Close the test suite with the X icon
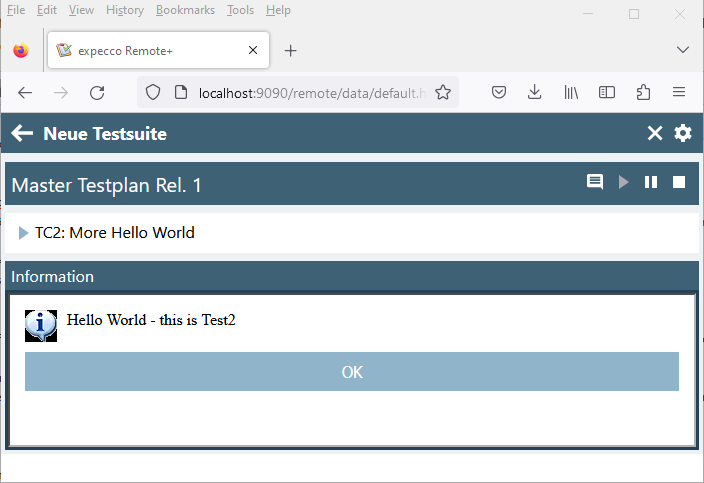 [655, 133]
